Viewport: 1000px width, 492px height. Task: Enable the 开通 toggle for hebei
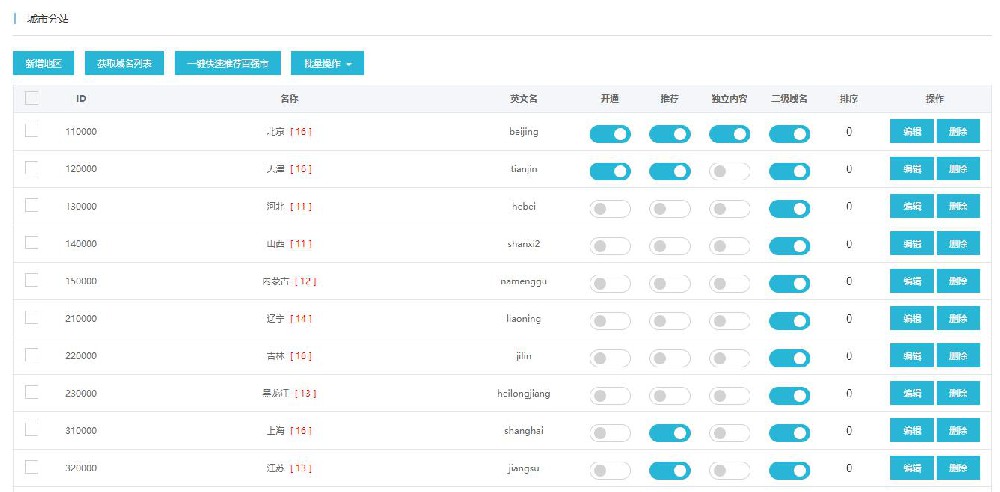(610, 209)
